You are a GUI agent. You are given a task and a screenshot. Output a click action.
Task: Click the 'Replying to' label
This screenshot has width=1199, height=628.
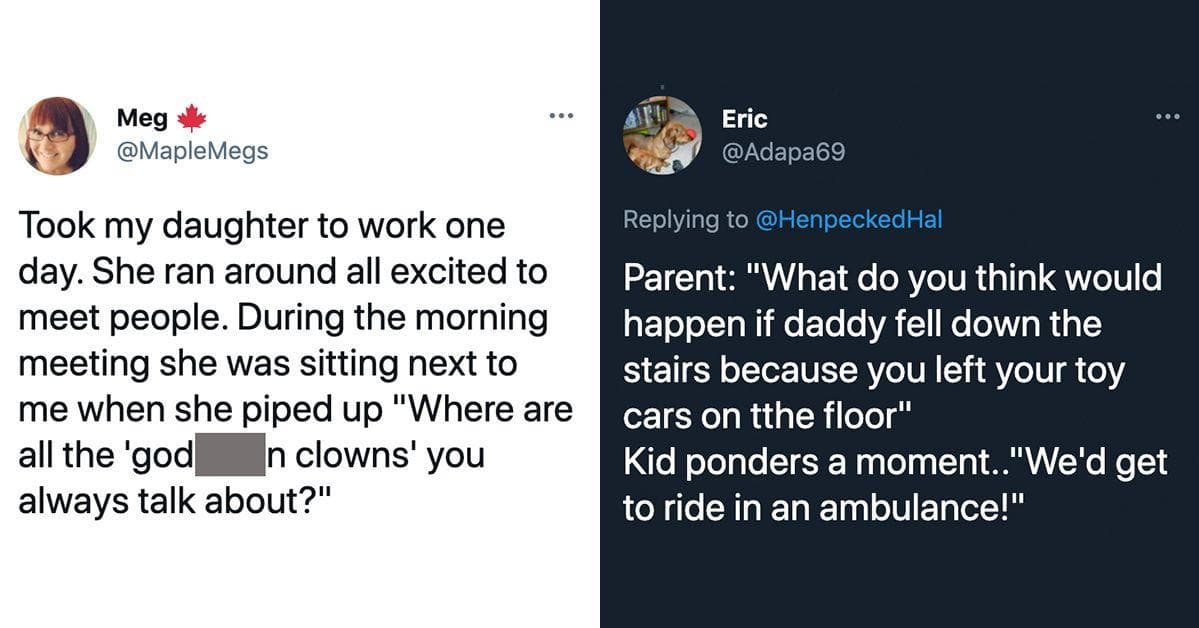click(684, 220)
